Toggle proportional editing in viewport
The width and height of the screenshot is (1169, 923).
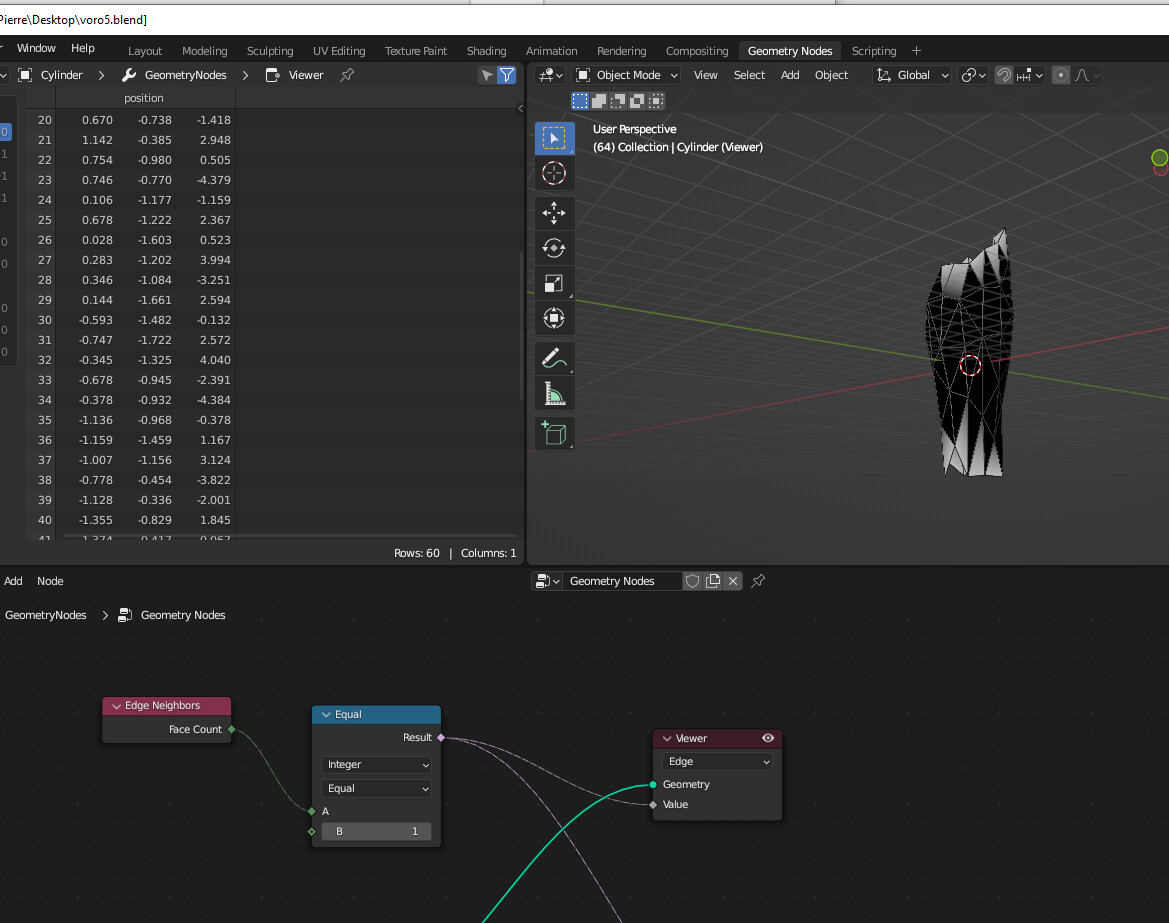click(1061, 75)
